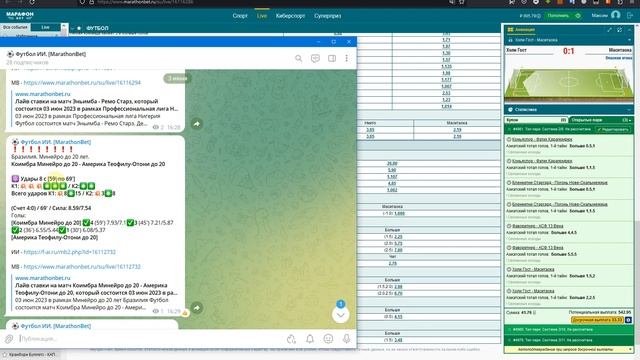Click the icon beside Сумма 45.76 amount
Viewport: 640px width, 360px height.
pos(535,313)
